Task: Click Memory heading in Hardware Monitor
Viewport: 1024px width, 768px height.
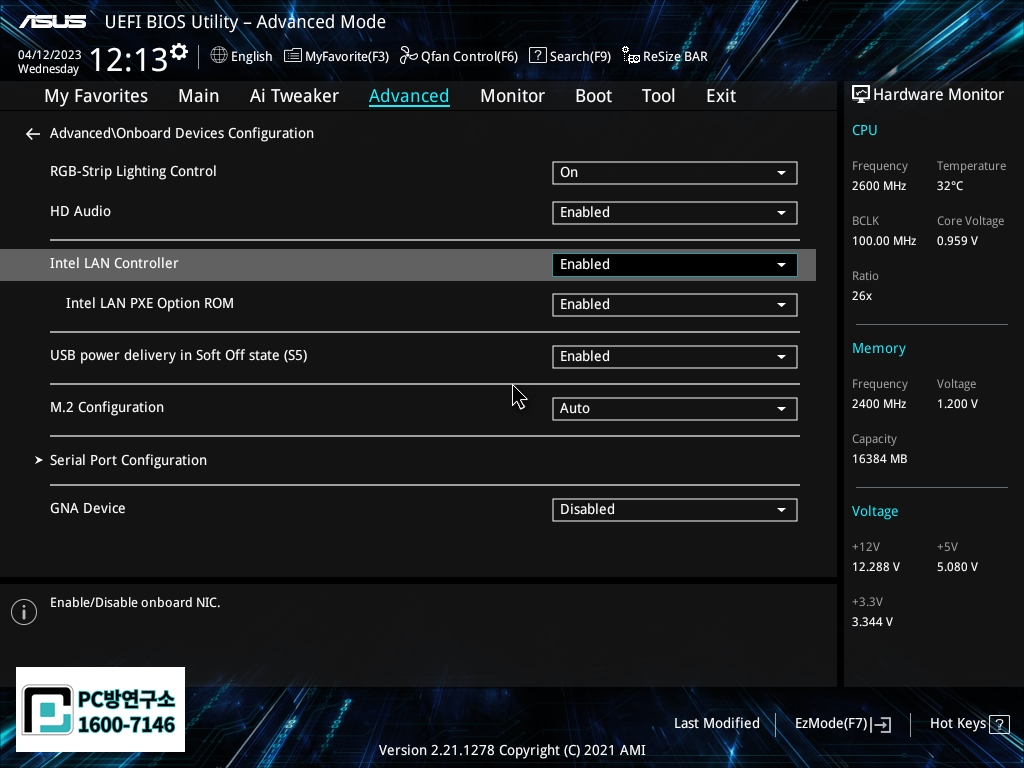Action: click(x=878, y=348)
